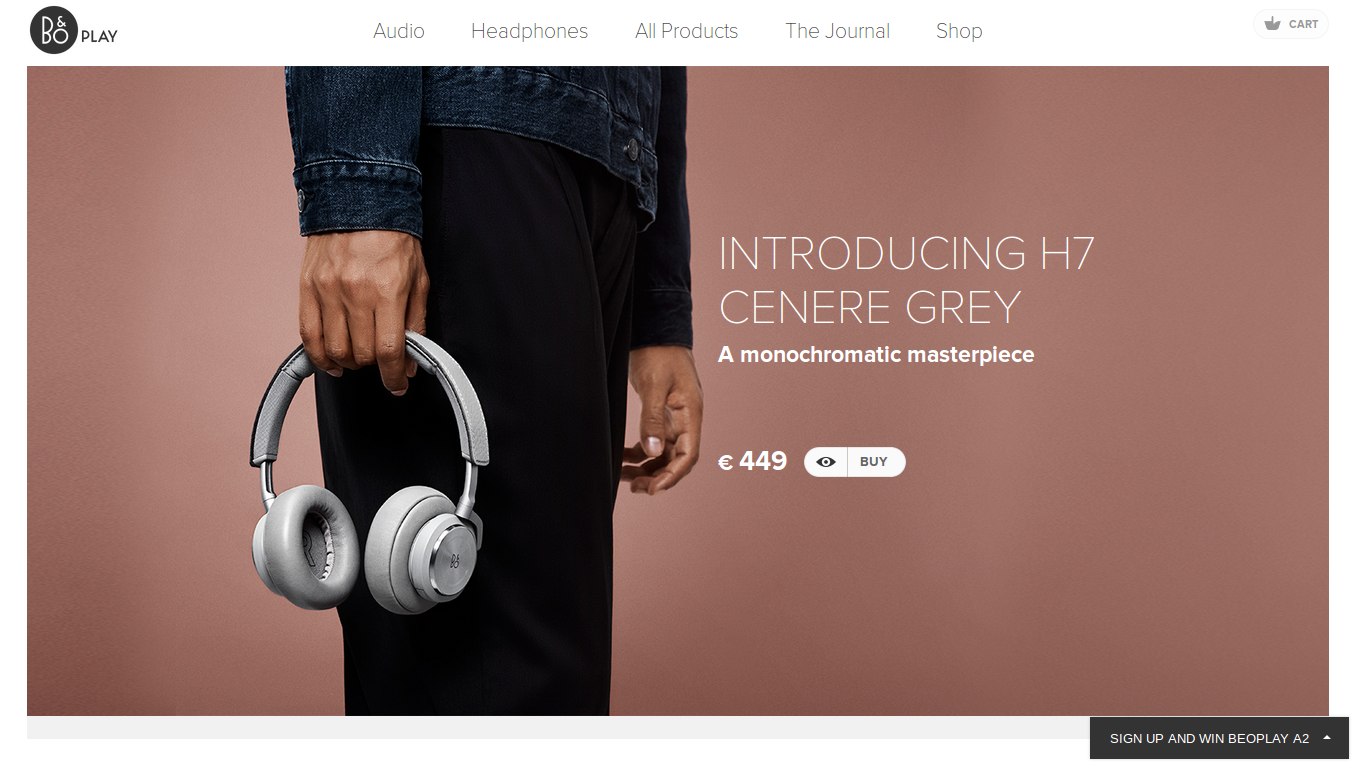This screenshot has width=1356, height=768.
Task: Click the € 449 price
Action: coord(753,461)
